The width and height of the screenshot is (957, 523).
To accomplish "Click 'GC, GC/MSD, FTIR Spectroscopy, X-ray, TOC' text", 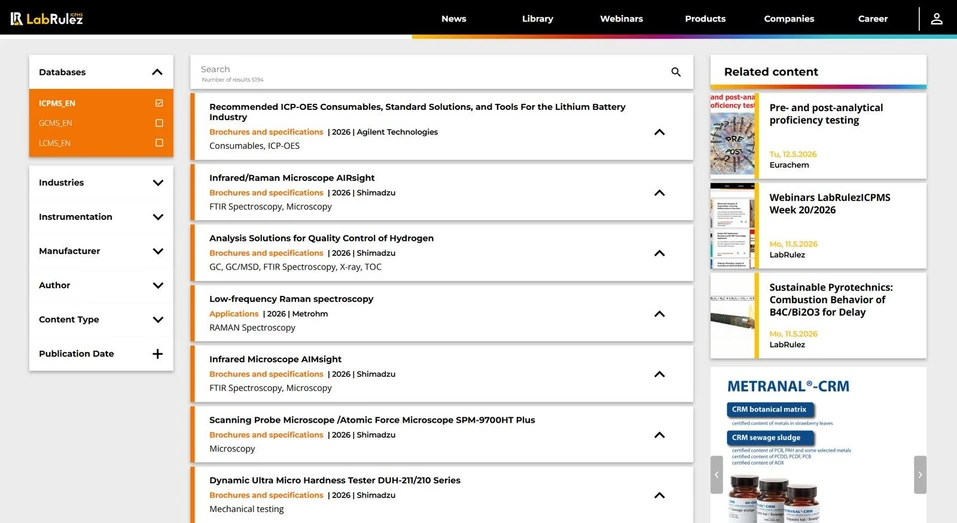I will 295,267.
